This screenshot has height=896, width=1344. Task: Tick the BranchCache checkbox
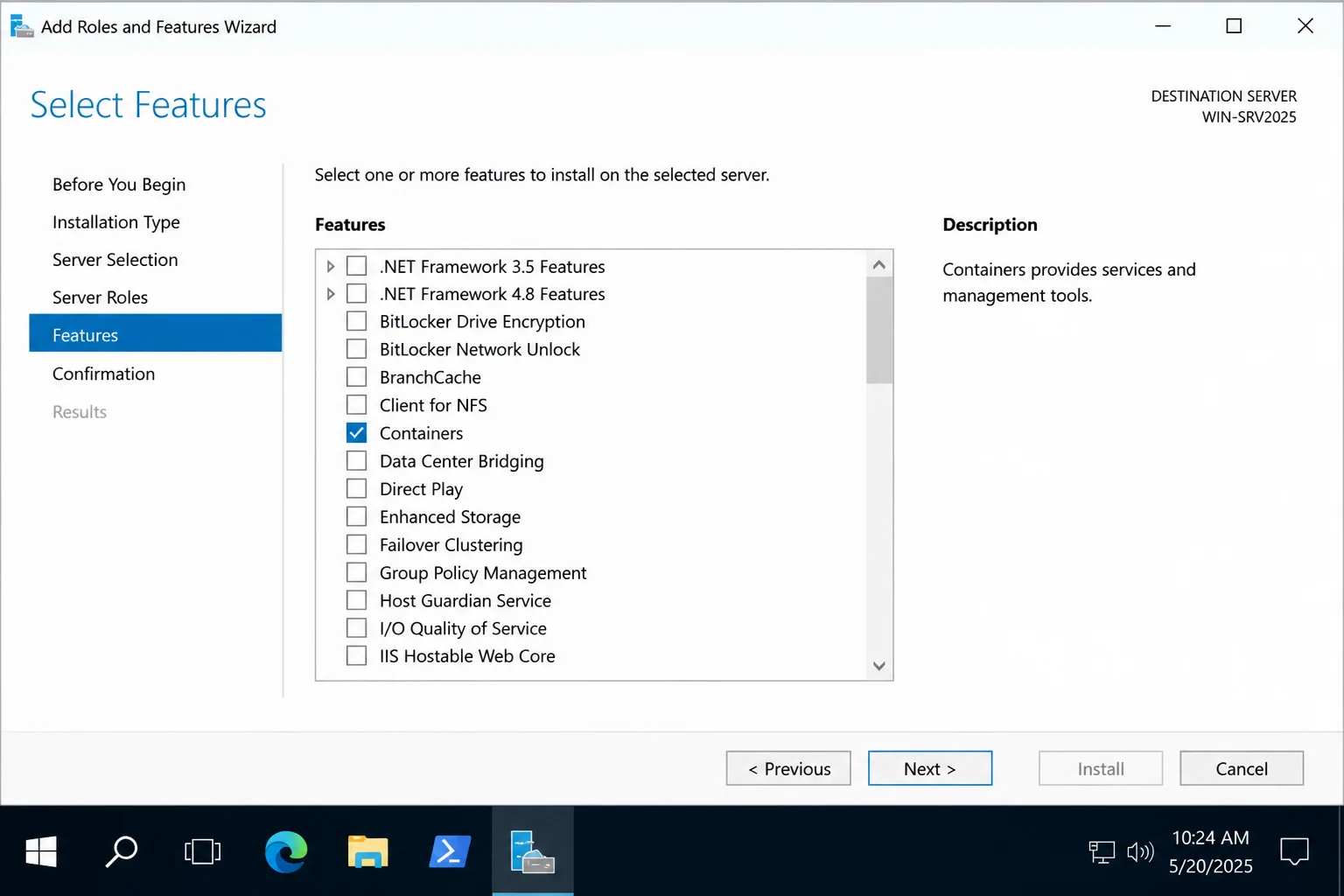click(x=356, y=377)
